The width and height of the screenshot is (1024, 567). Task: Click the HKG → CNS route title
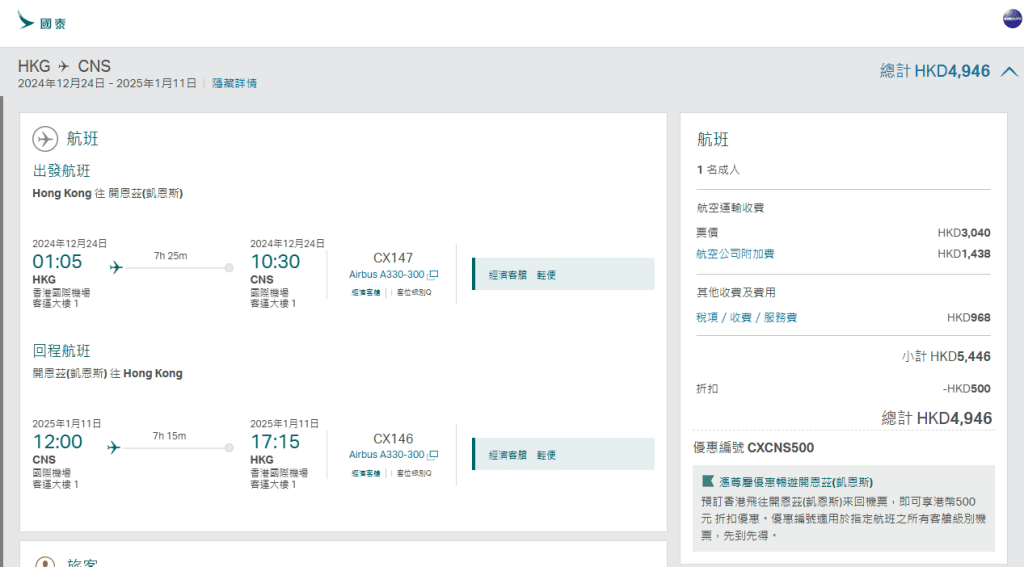[64, 66]
